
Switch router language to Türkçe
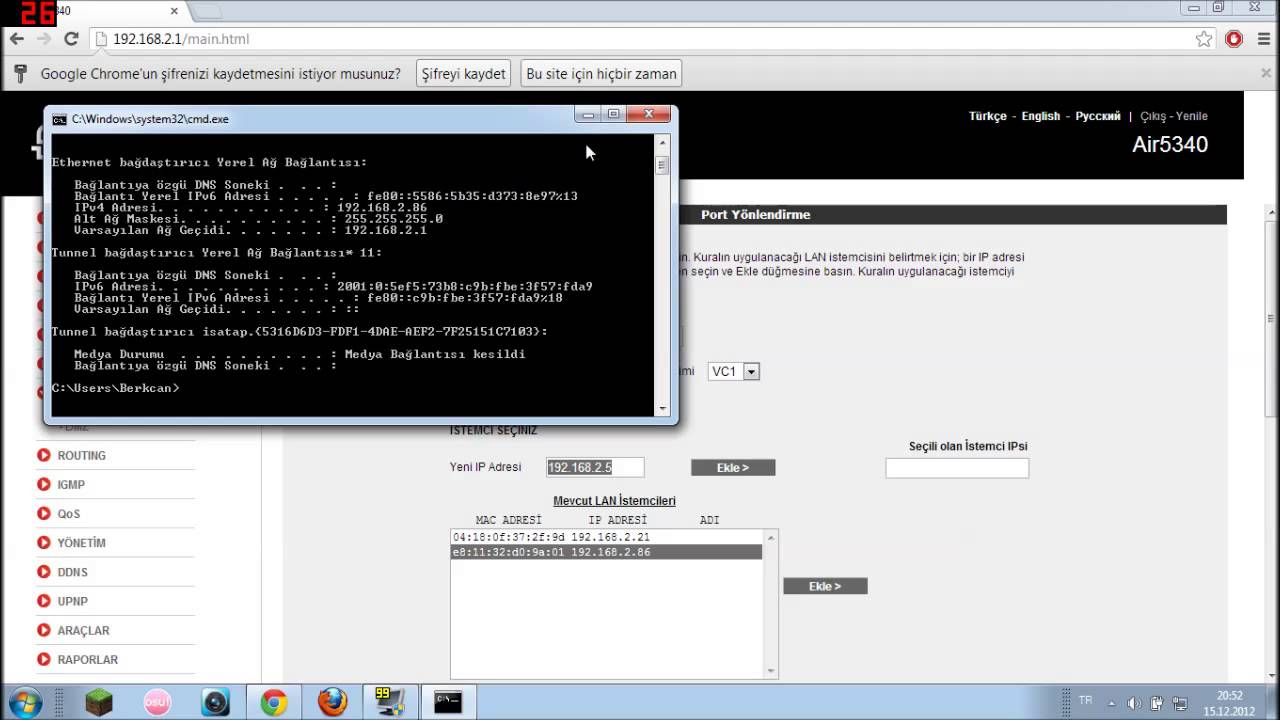987,116
